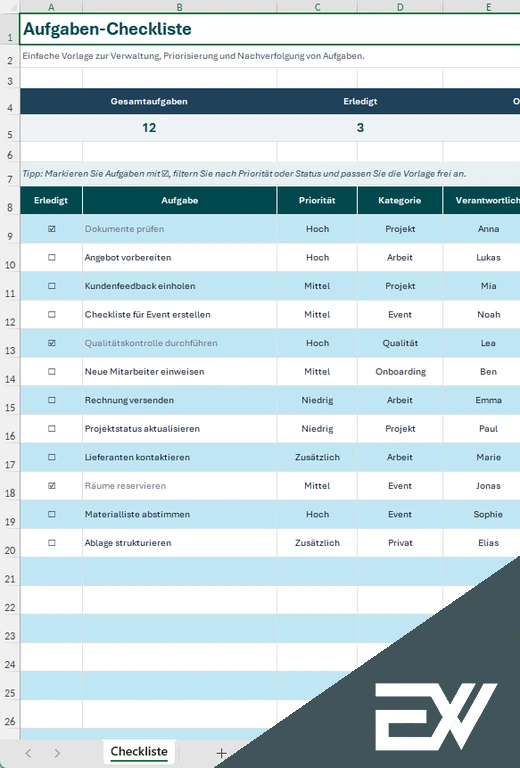The width and height of the screenshot is (520, 768).
Task: Select column A header
Action: click(x=51, y=7)
